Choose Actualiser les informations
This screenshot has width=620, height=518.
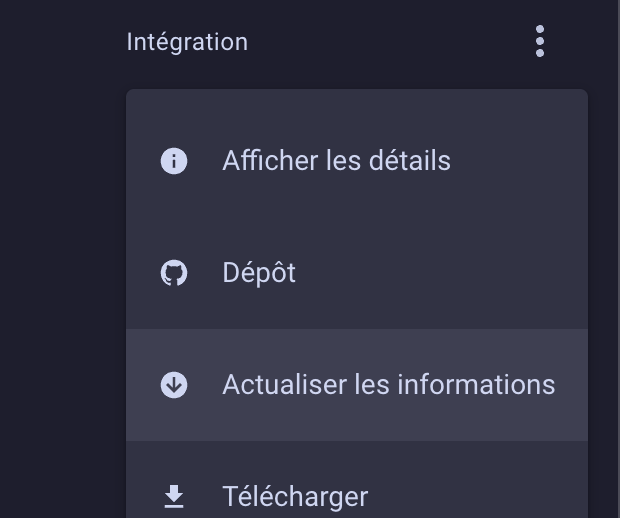tap(357, 385)
